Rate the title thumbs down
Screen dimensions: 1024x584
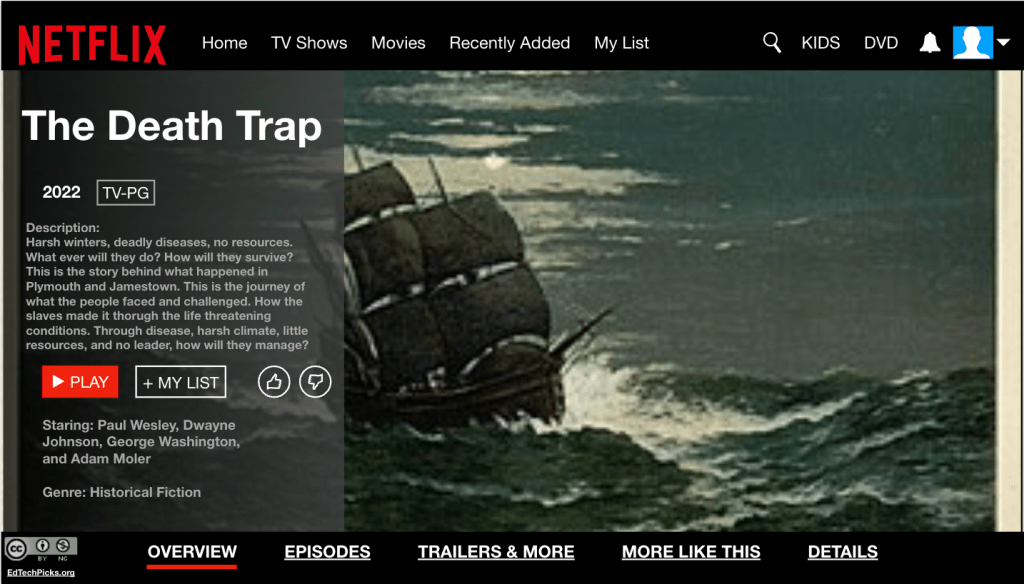tap(315, 381)
